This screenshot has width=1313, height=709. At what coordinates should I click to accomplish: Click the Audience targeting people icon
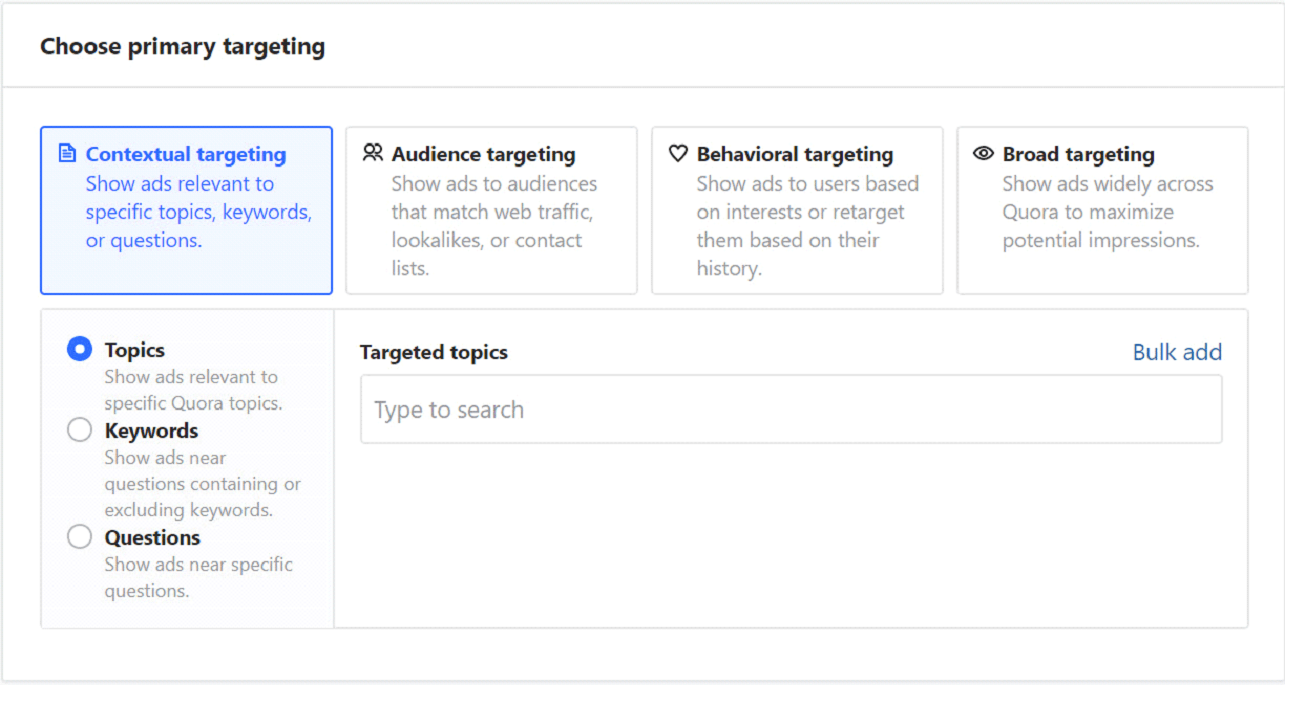click(x=373, y=153)
